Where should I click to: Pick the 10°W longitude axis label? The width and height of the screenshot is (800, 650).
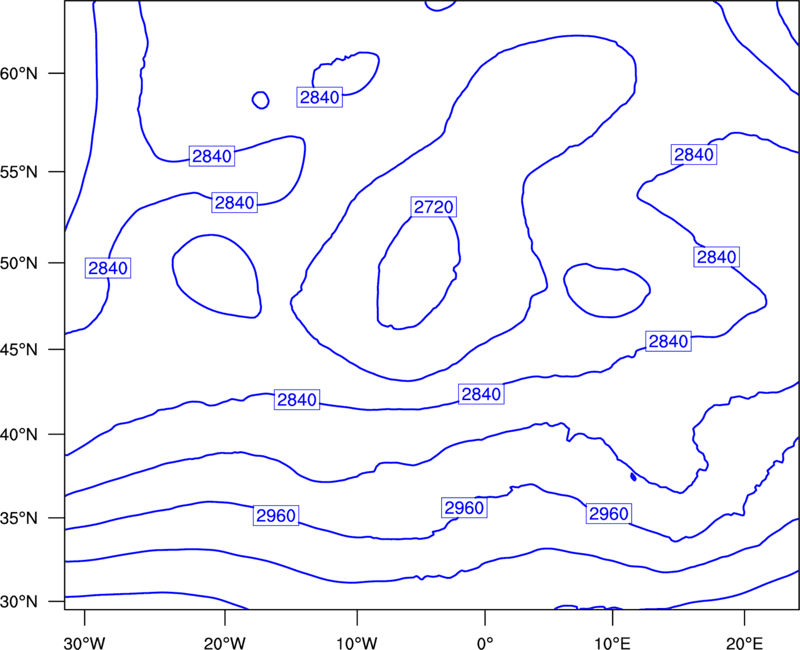(357, 643)
